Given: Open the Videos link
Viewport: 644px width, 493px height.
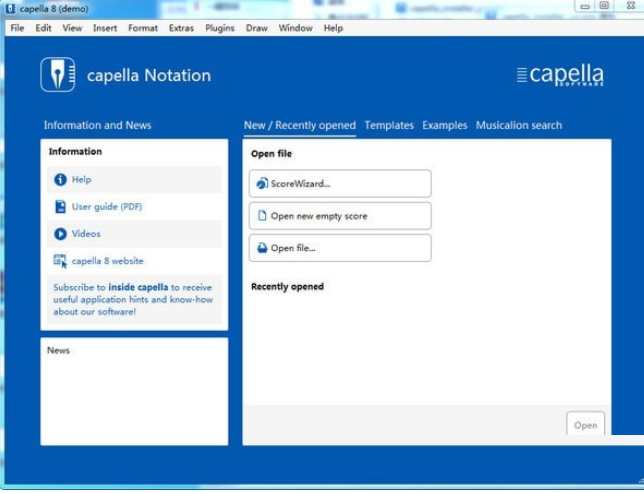Looking at the screenshot, I should (x=86, y=234).
